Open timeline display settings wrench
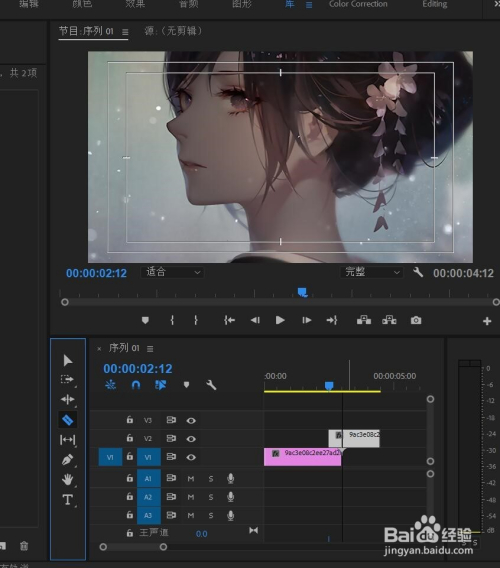 (x=211, y=385)
